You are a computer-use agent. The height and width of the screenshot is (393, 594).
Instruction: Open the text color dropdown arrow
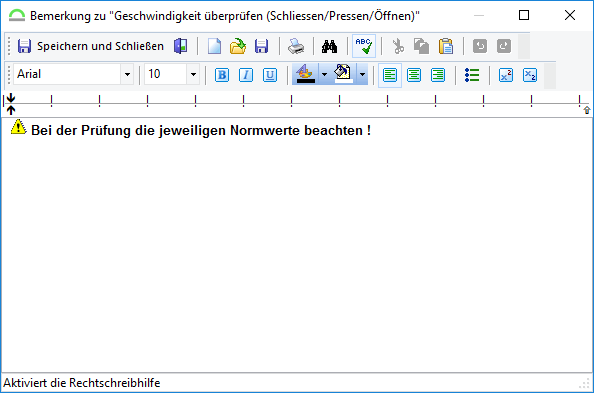pos(324,74)
